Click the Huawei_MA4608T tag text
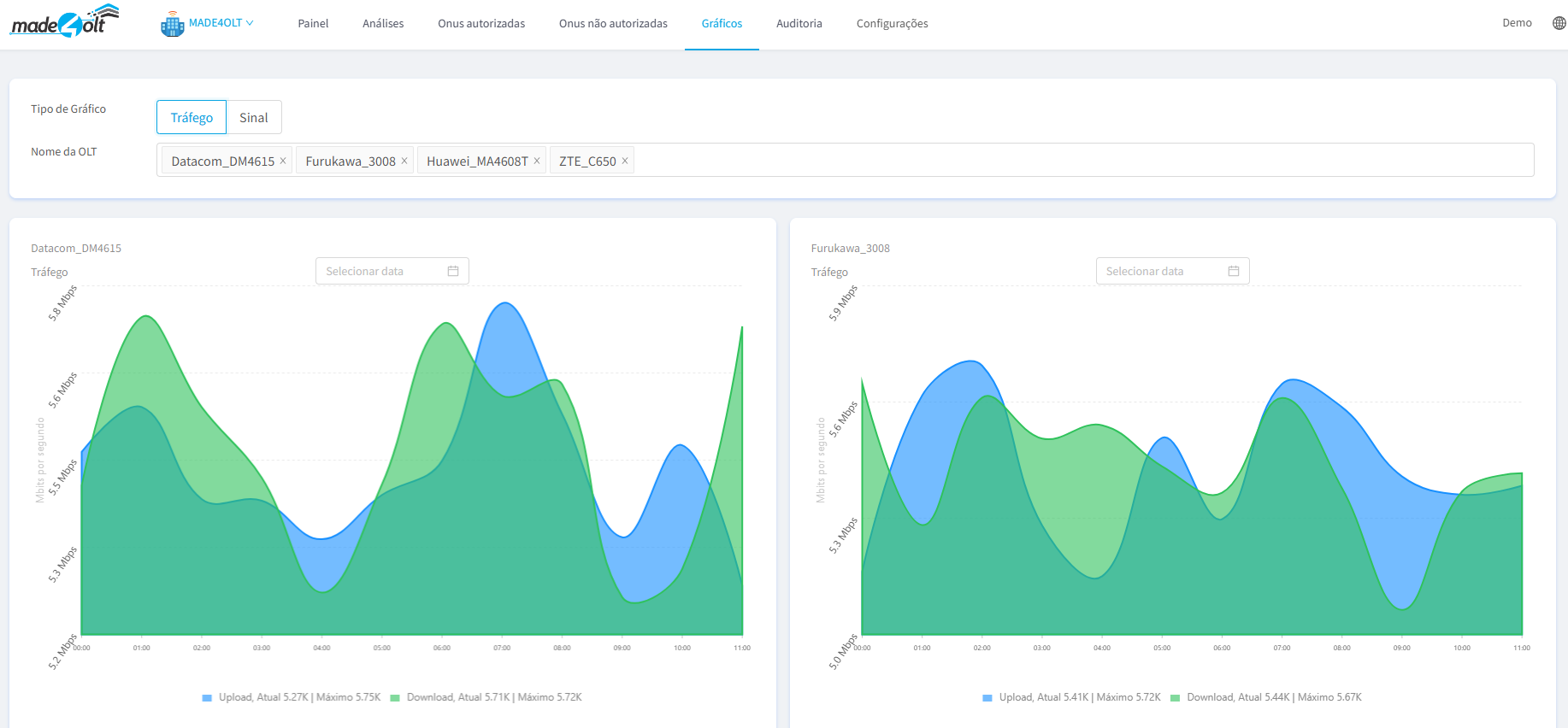Screen dimensions: 1568x728 (477, 161)
